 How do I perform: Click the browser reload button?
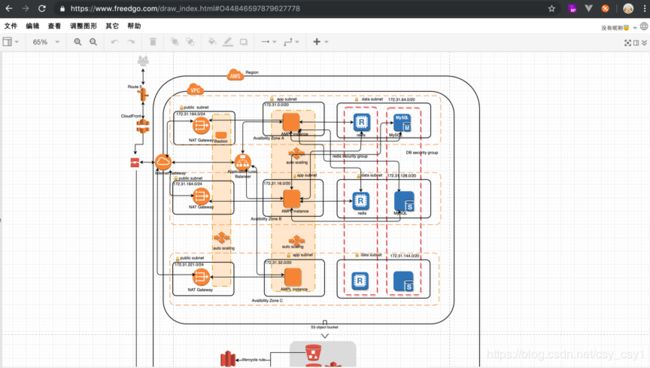(42, 8)
